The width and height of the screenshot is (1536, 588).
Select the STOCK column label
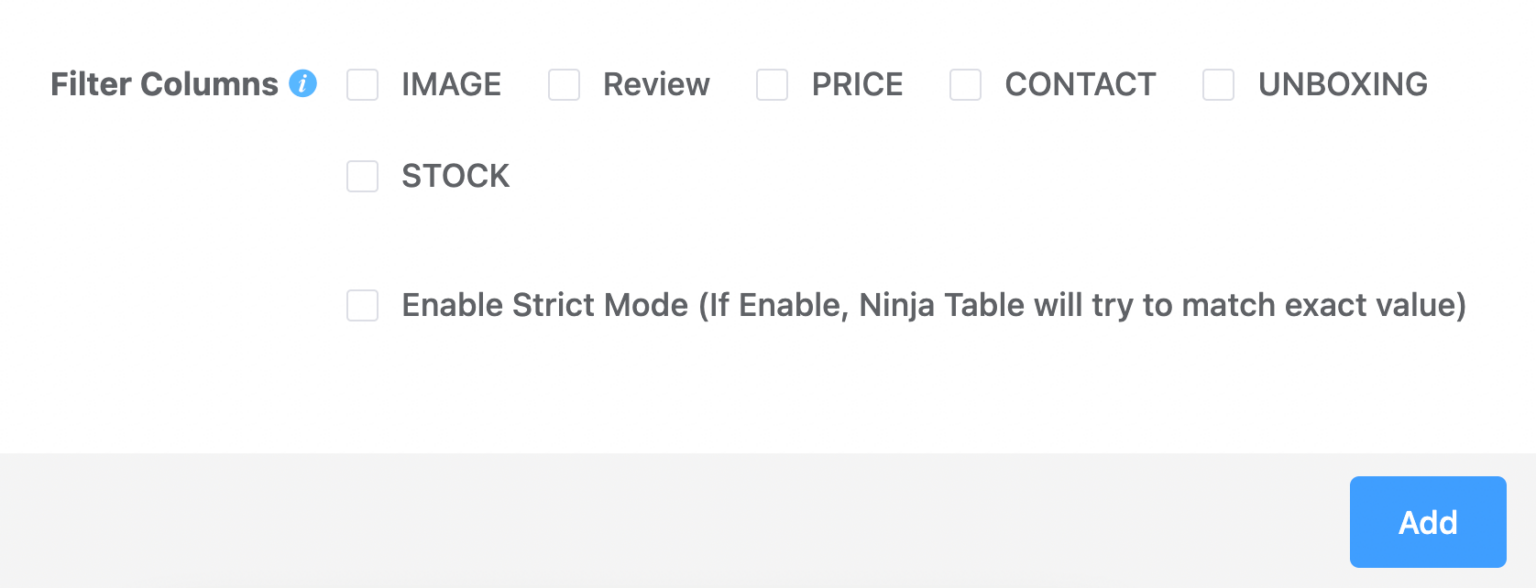click(455, 176)
